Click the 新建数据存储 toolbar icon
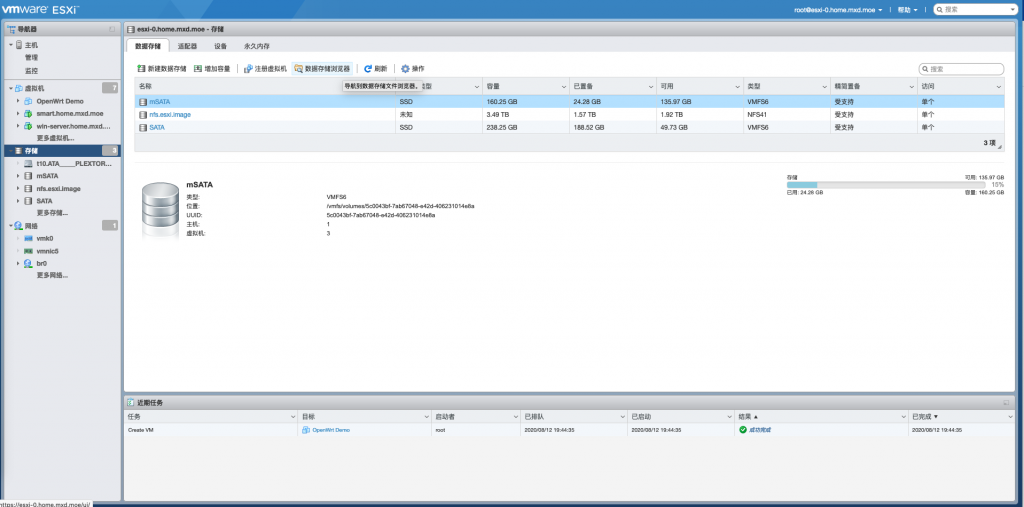1024x507 pixels. tap(141, 69)
